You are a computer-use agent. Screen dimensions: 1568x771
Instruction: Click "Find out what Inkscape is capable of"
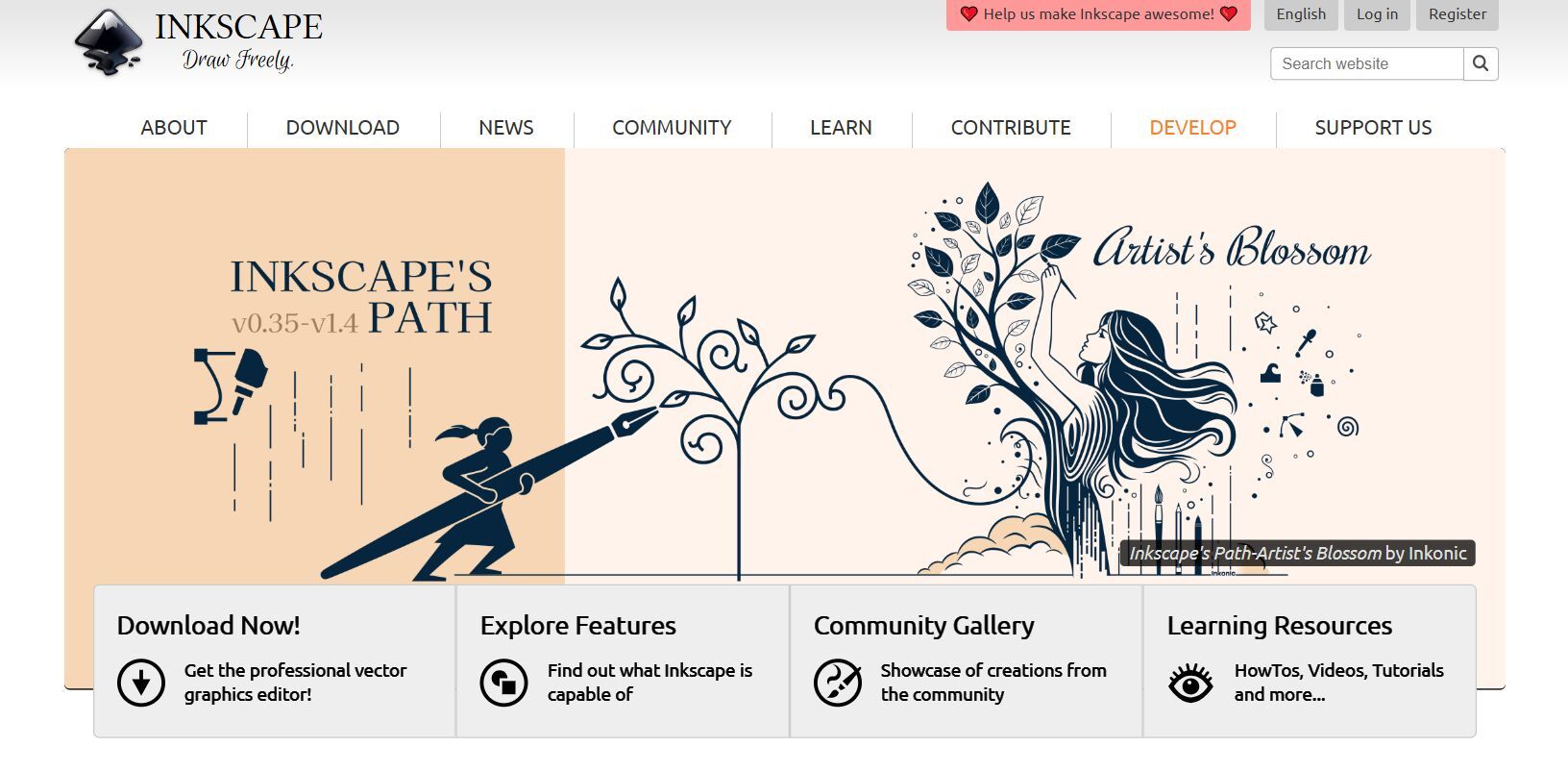(649, 683)
